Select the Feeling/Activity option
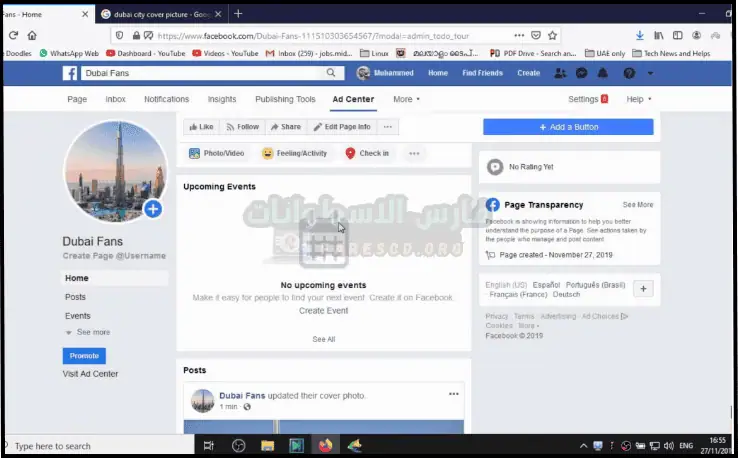The height and width of the screenshot is (458, 738). tap(295, 153)
